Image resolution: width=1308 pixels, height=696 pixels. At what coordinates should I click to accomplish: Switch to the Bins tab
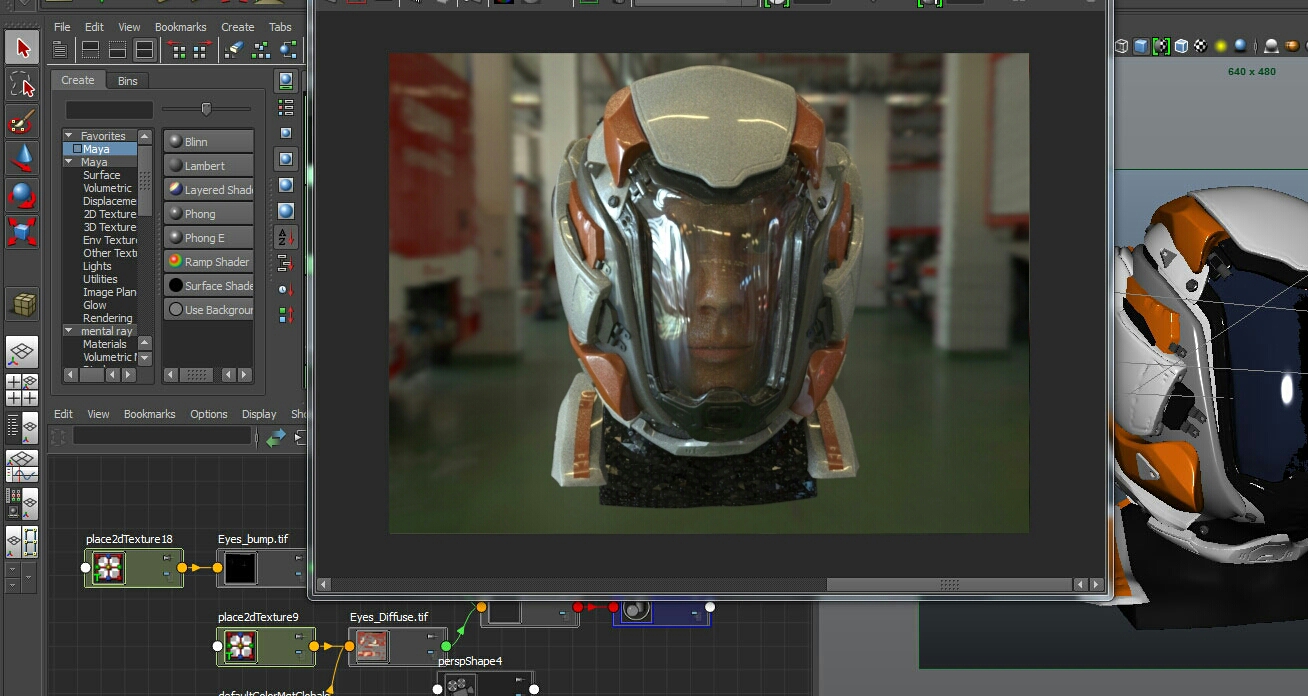tap(128, 80)
